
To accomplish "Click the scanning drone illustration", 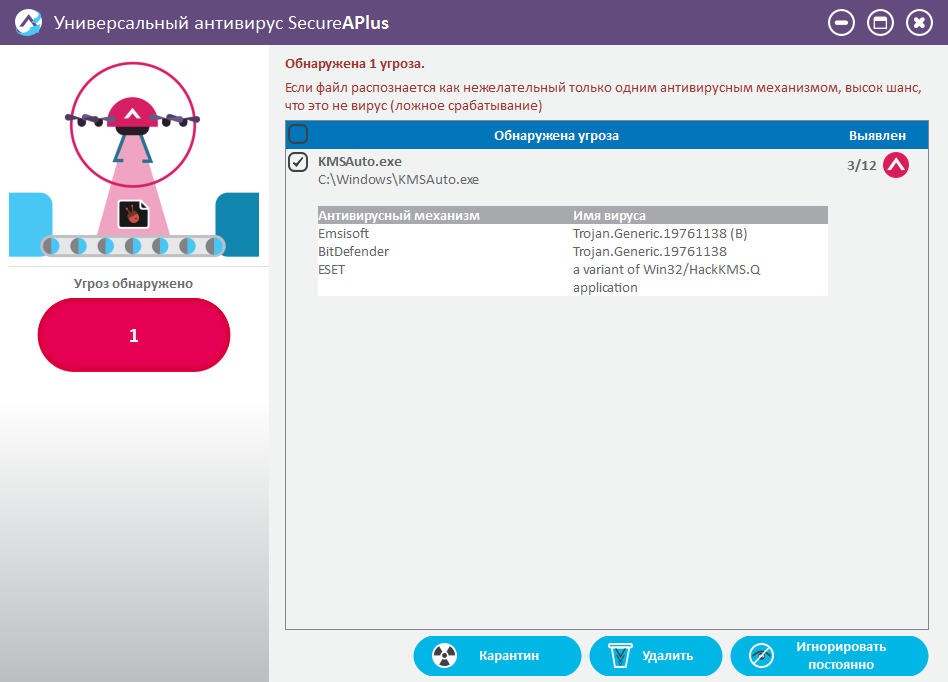I will [132, 124].
